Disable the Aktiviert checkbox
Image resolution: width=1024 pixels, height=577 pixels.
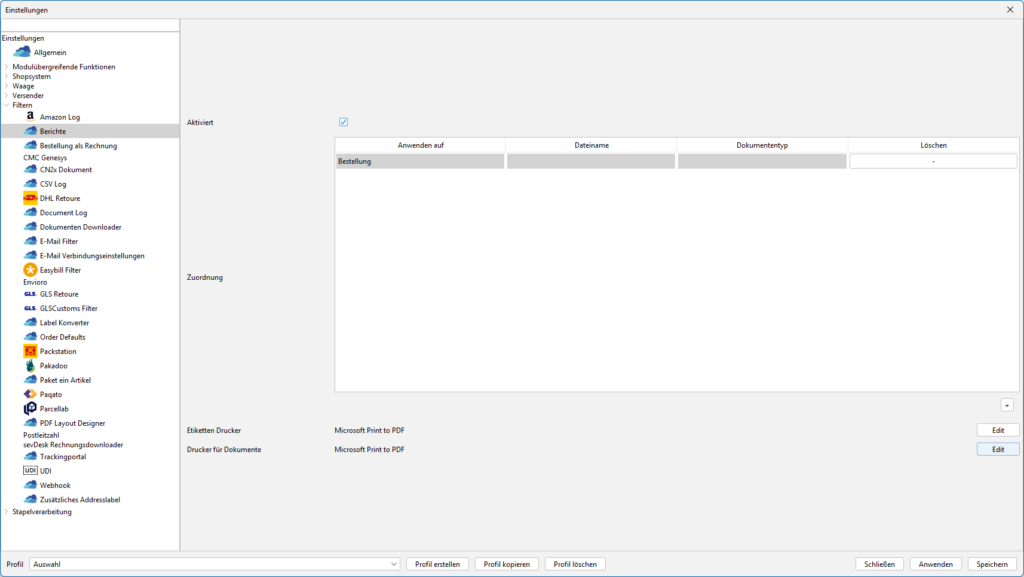(x=343, y=122)
